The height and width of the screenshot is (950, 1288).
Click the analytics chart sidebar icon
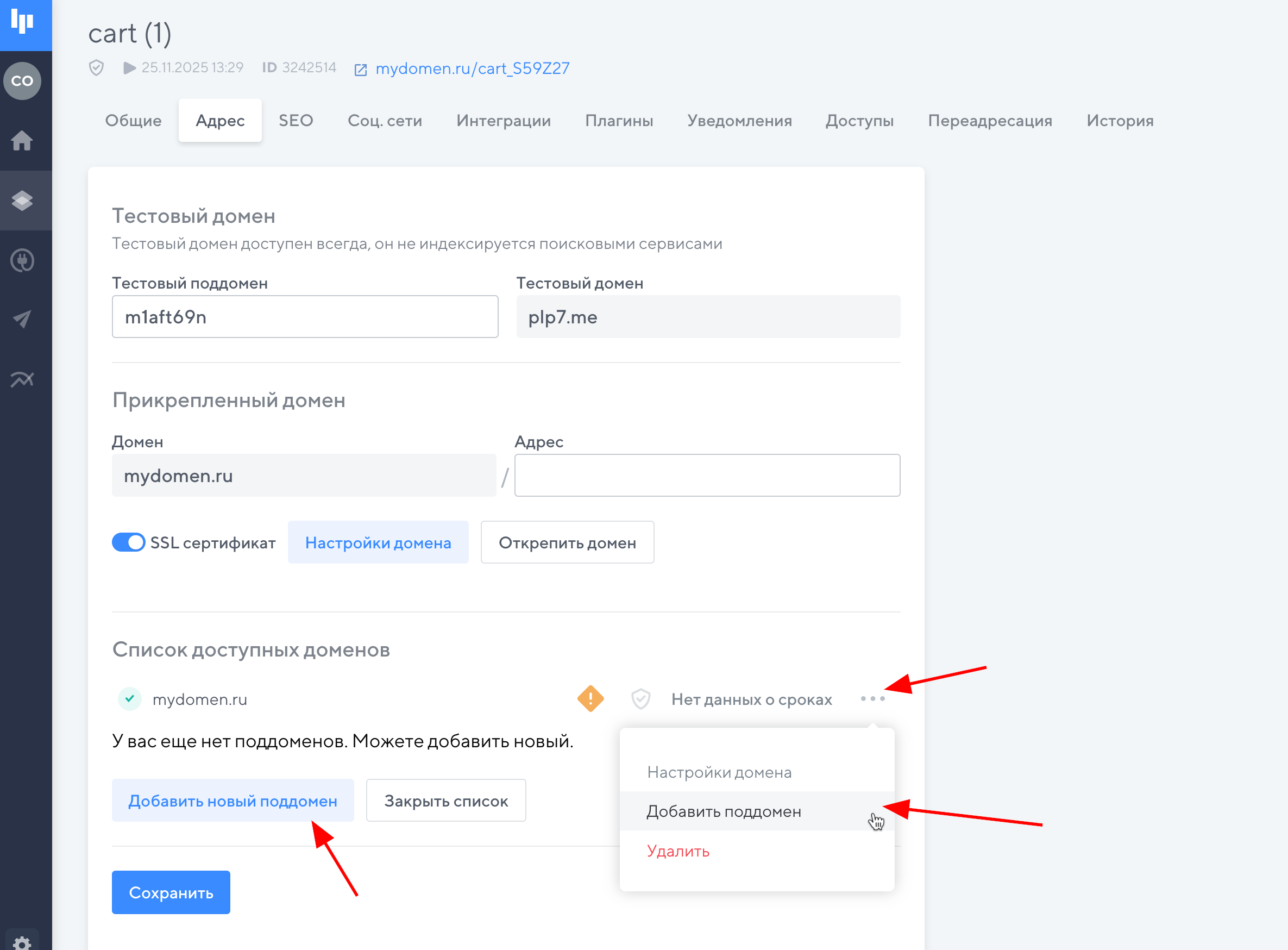22,379
